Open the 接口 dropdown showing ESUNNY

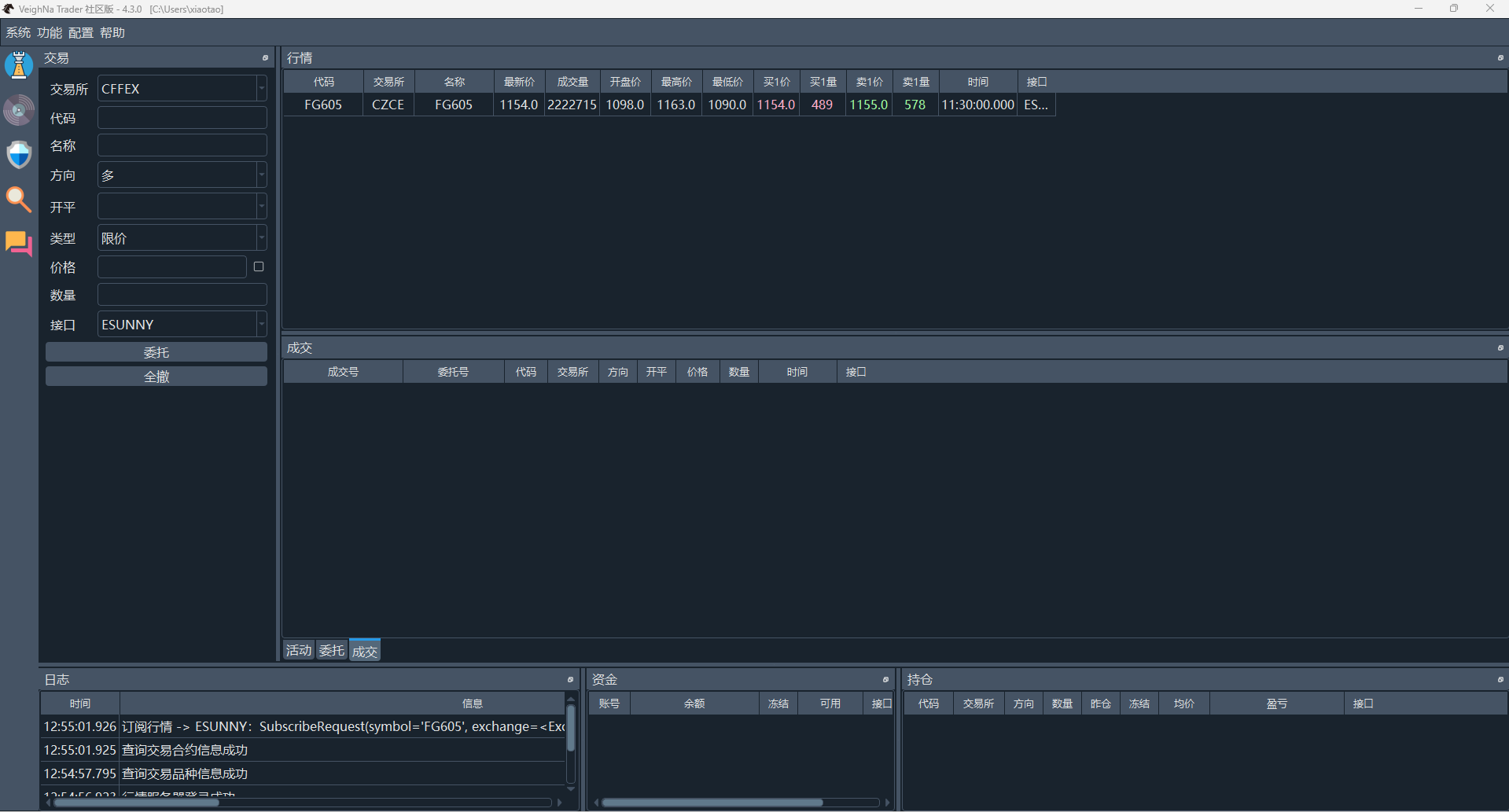pos(182,325)
